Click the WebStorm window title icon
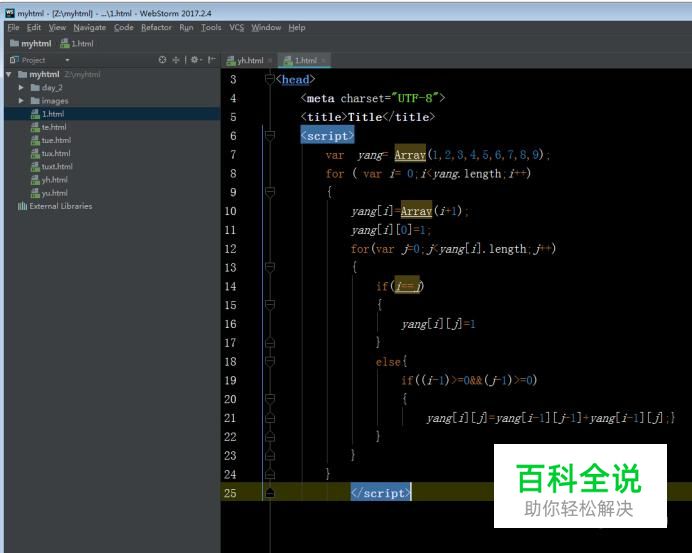The image size is (692, 553). pos(10,13)
